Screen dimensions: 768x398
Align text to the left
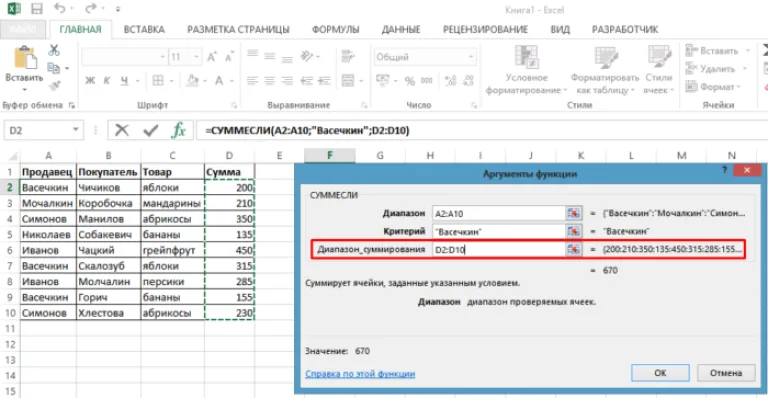point(252,80)
